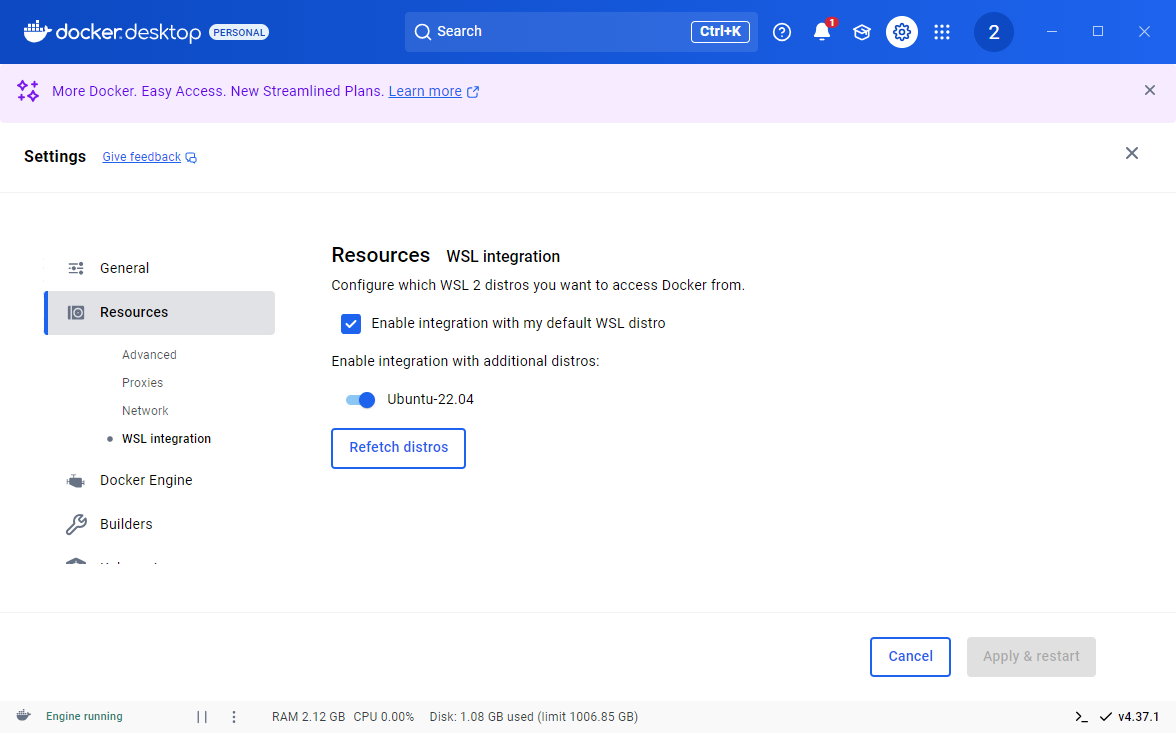
Task: Open the Network subsection
Action: coord(146,411)
